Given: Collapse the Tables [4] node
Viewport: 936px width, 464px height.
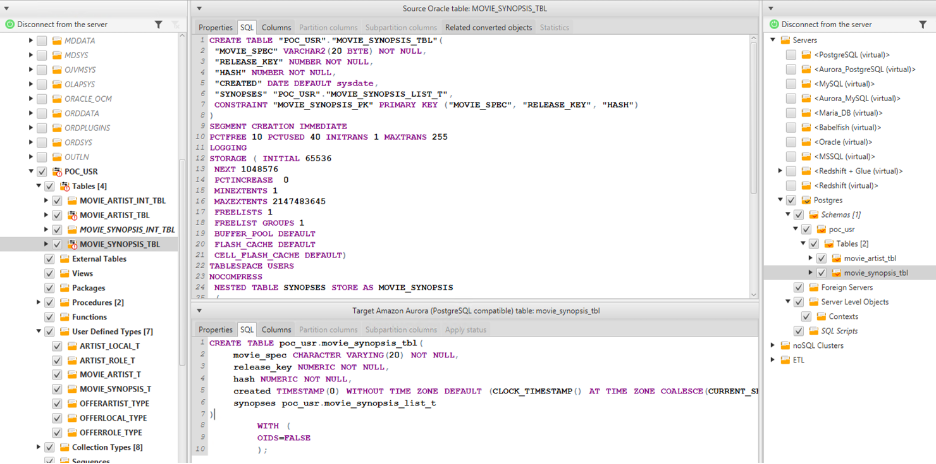Looking at the screenshot, I should (x=39, y=186).
